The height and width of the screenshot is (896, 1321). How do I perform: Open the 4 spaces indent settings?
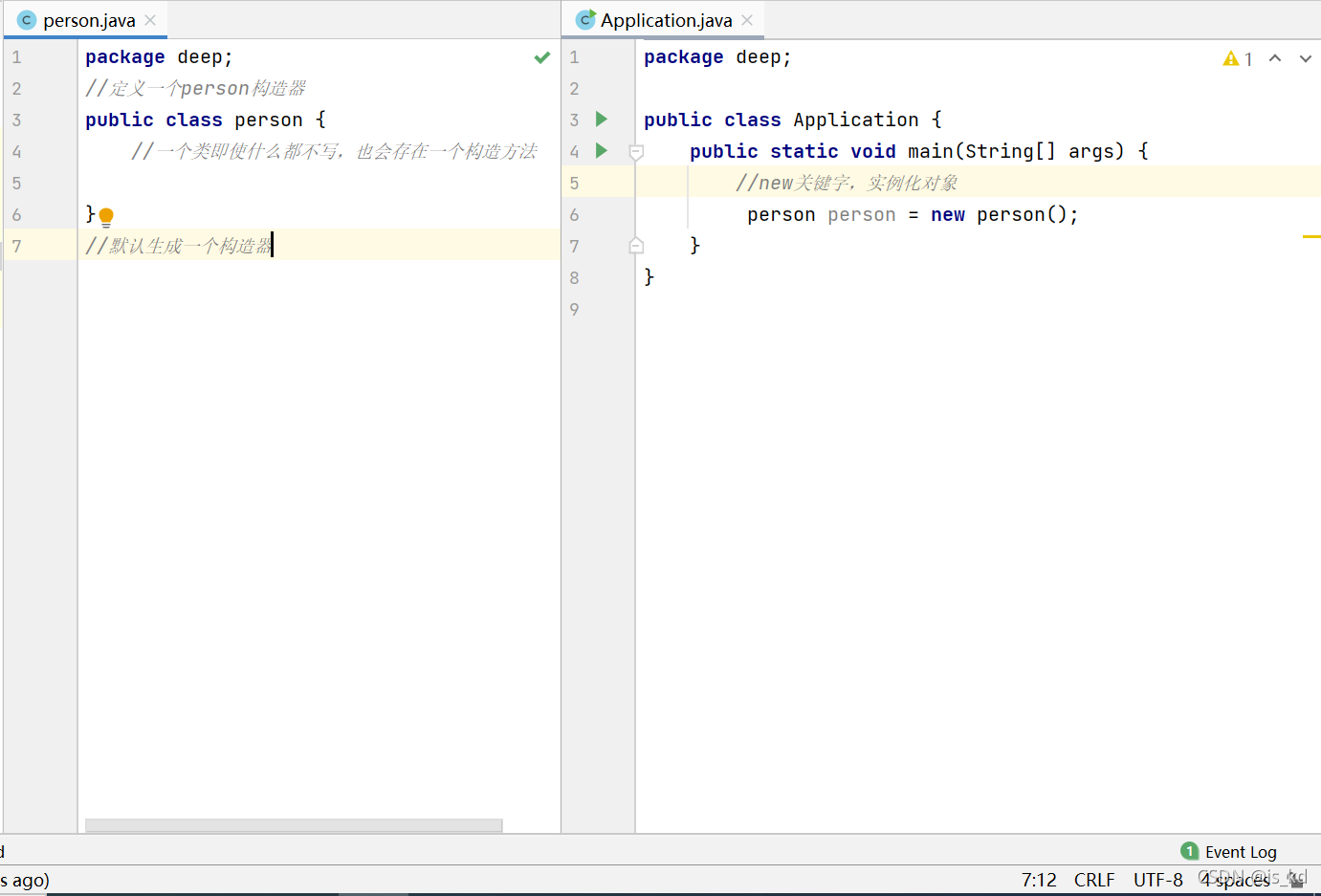[1236, 880]
